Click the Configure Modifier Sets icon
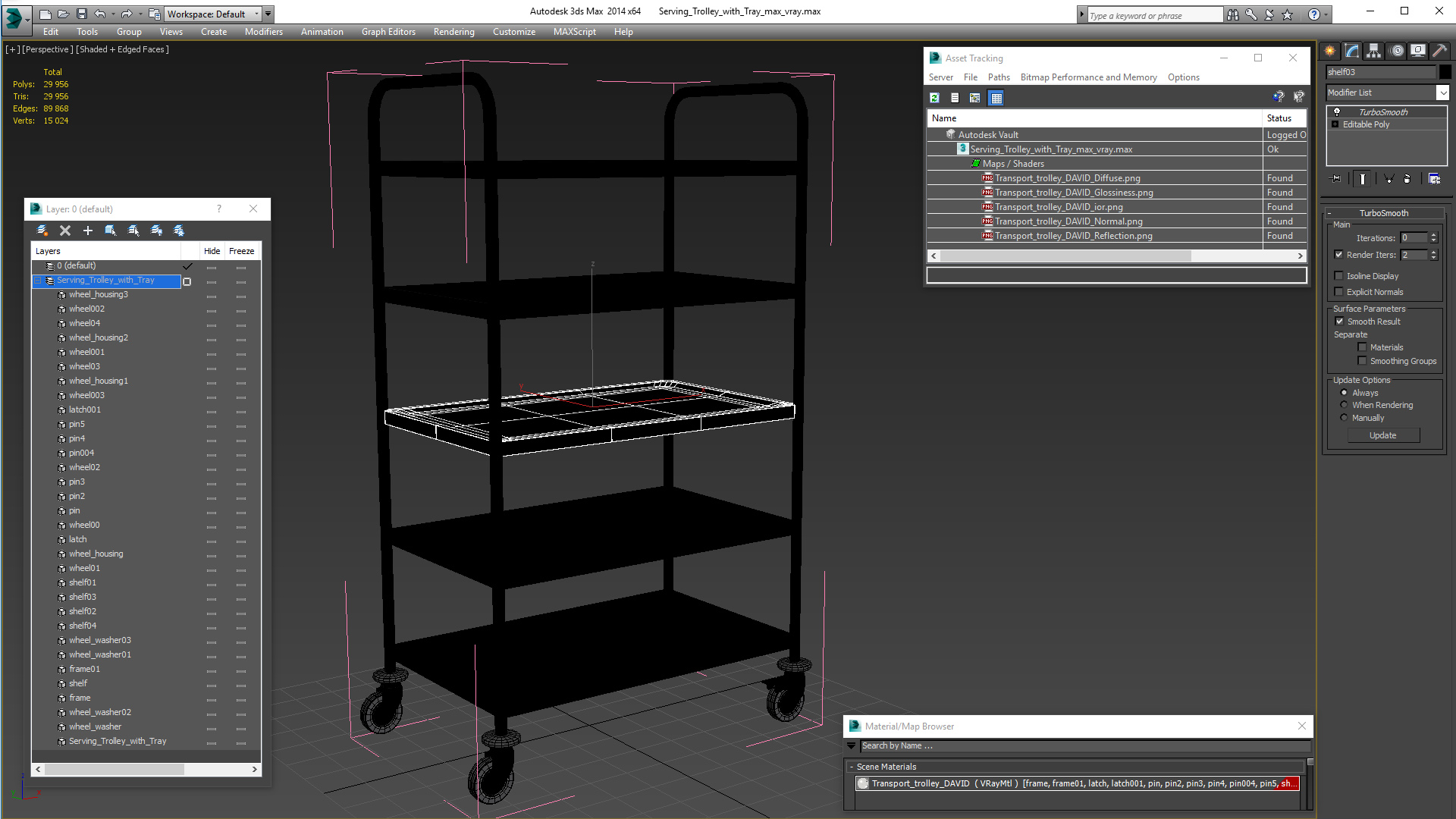This screenshot has width=1456, height=819. click(x=1434, y=179)
